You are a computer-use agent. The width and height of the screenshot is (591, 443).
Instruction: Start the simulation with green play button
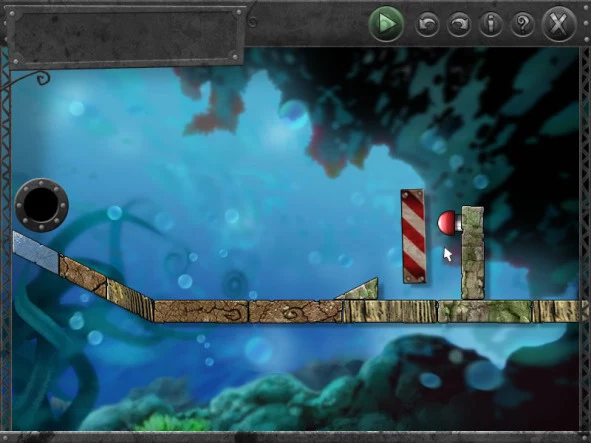coord(386,24)
